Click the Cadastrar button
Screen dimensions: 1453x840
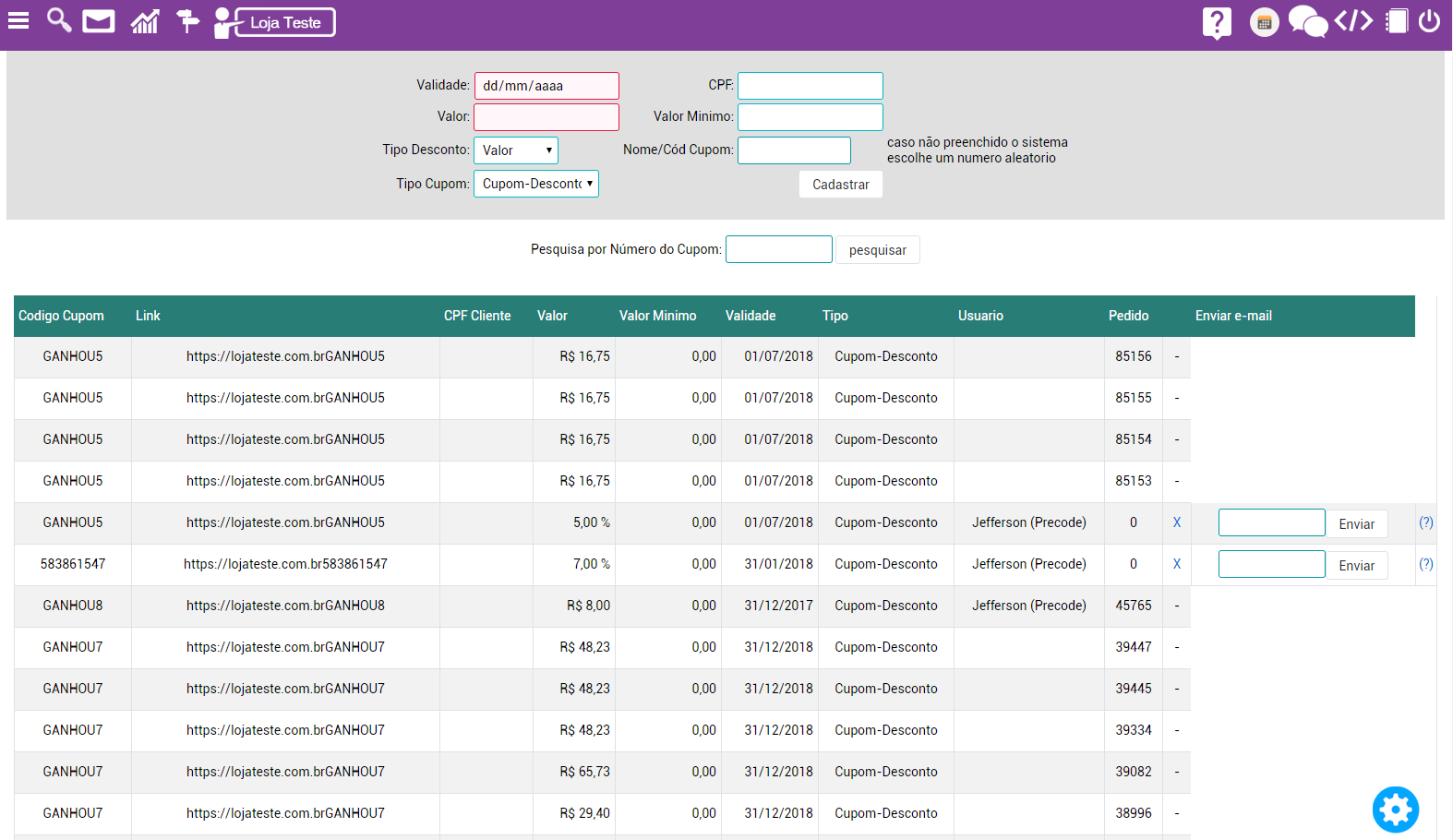tap(841, 185)
